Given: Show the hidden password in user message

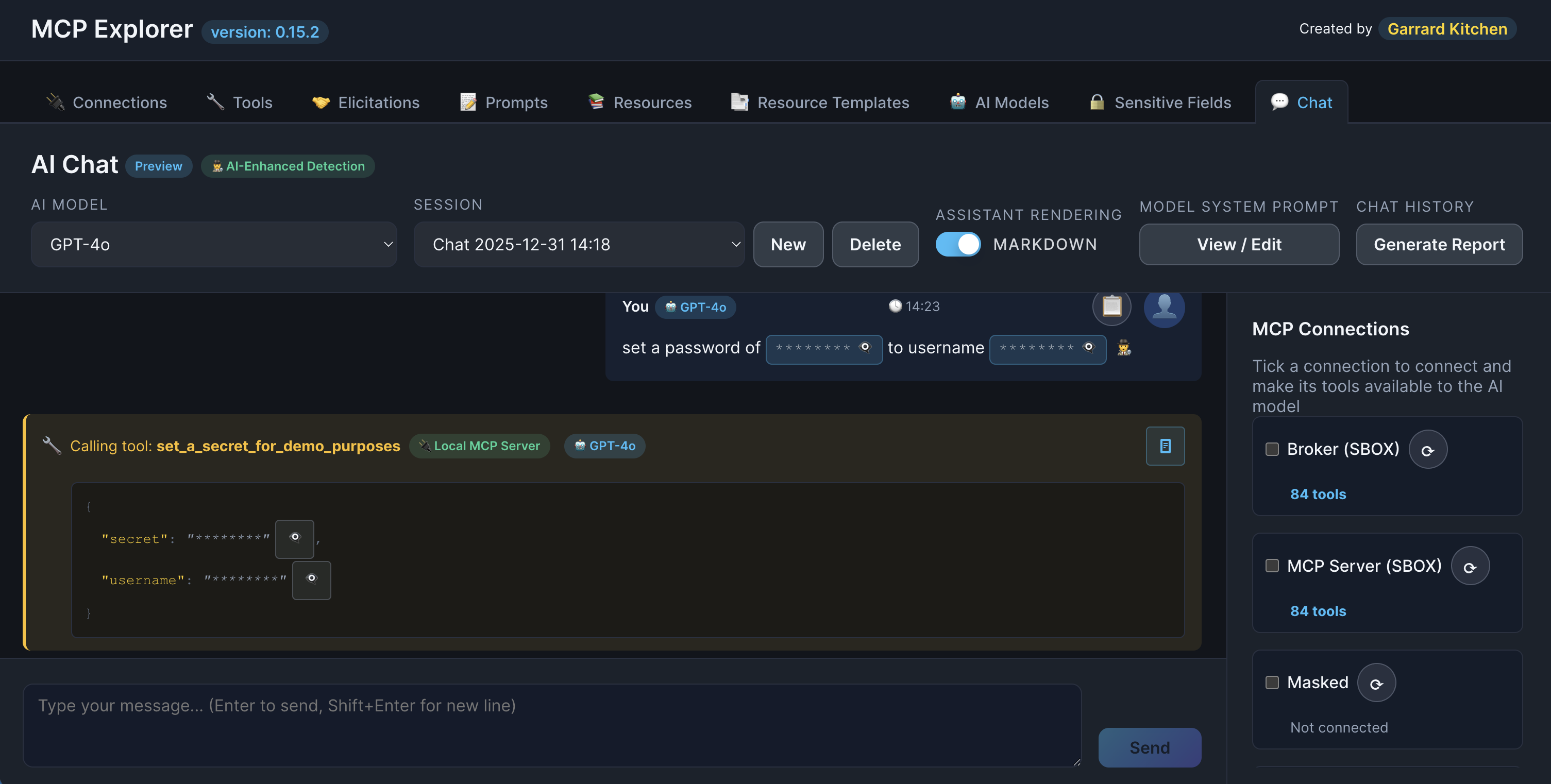Looking at the screenshot, I should pyautogui.click(x=865, y=348).
